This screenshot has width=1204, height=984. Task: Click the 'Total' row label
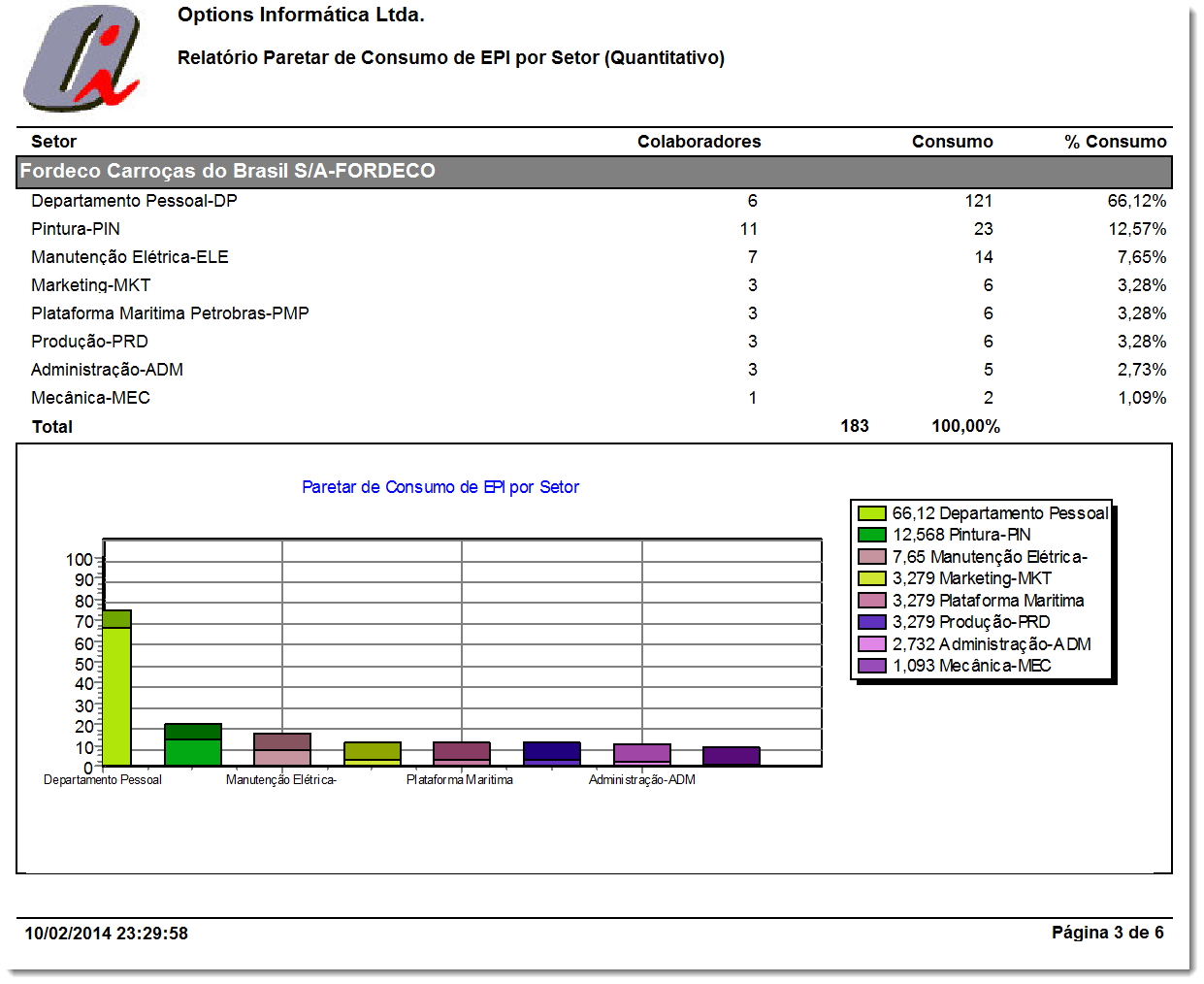click(52, 427)
